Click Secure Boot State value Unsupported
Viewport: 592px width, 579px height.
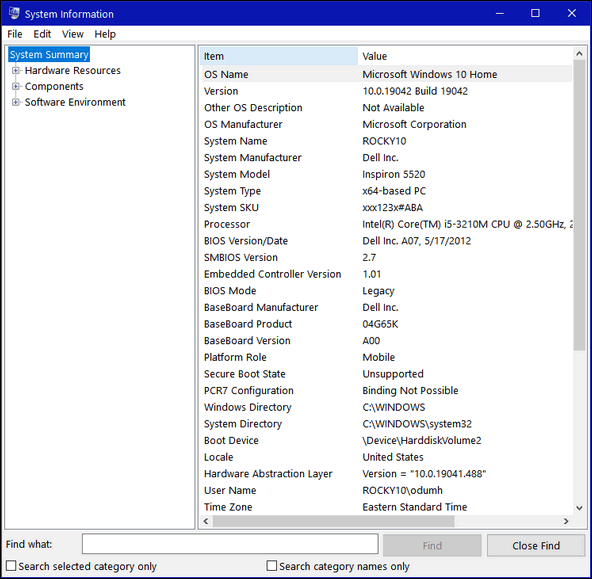click(x=393, y=374)
